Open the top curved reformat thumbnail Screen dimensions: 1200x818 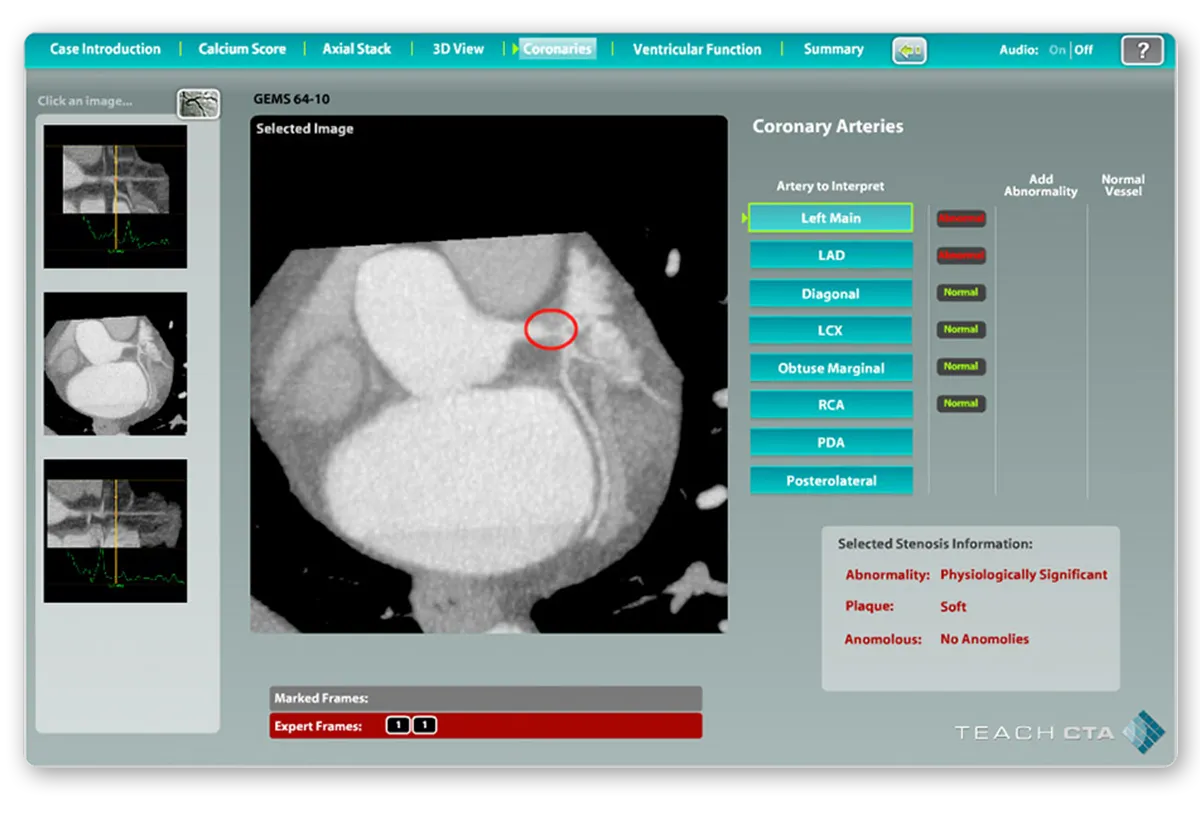pyautogui.click(x=115, y=197)
